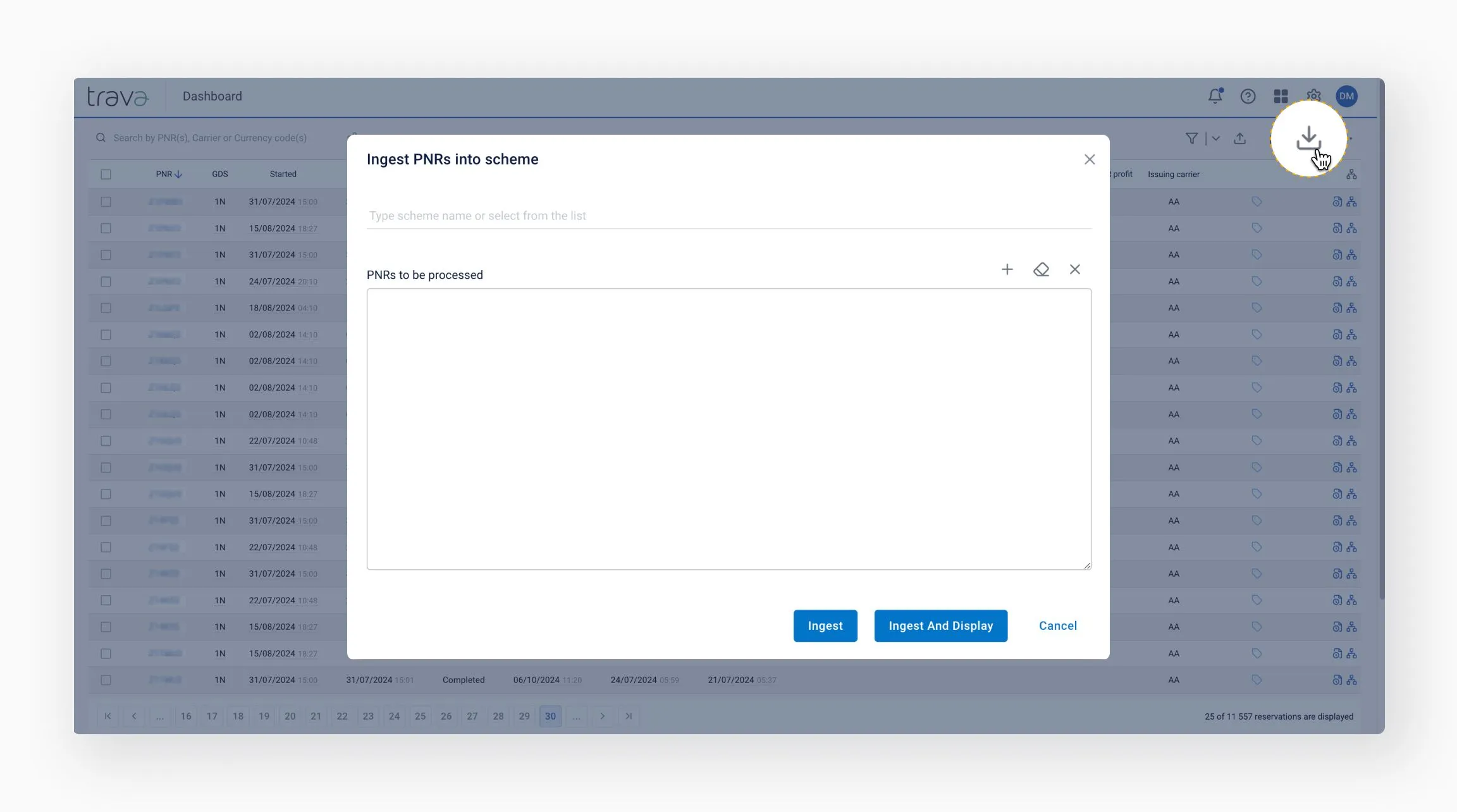Toggle the select-all checkbox in header
Viewport: 1457px width, 812px height.
(106, 174)
